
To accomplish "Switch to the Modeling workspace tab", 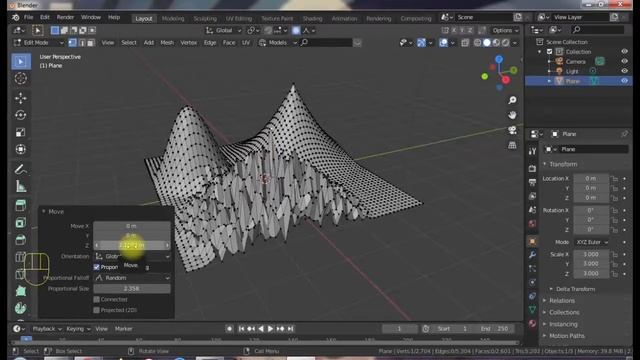I will [173, 18].
